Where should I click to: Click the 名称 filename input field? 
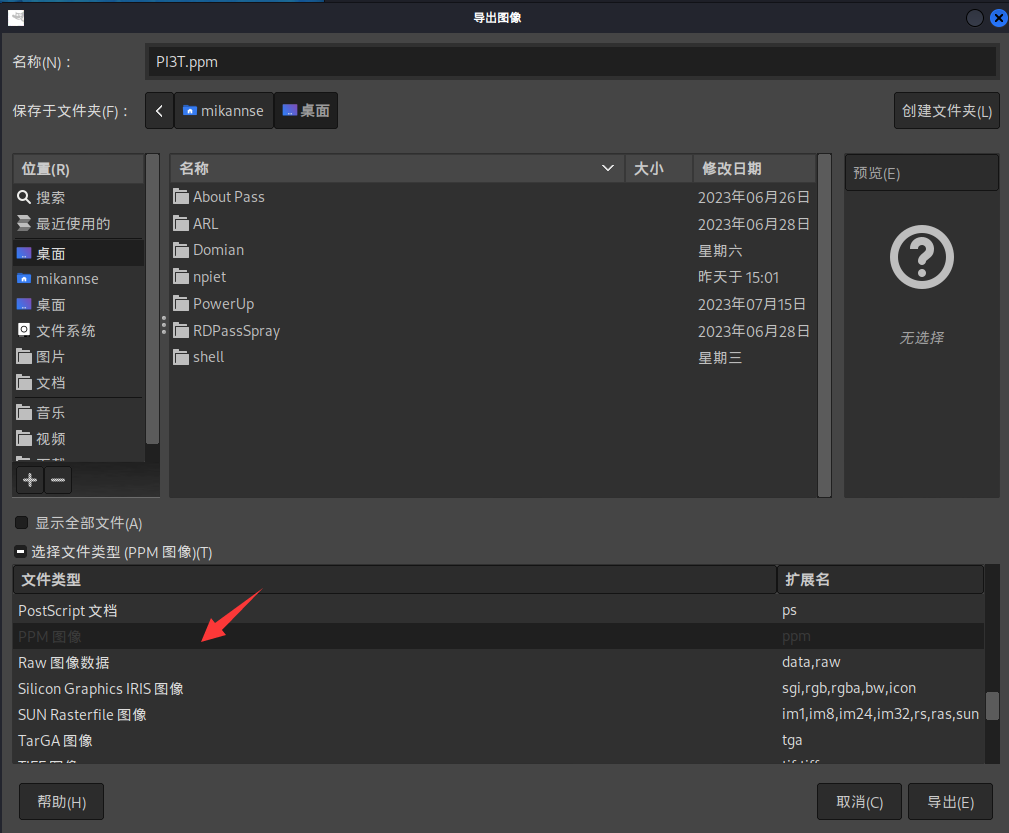(x=570, y=62)
